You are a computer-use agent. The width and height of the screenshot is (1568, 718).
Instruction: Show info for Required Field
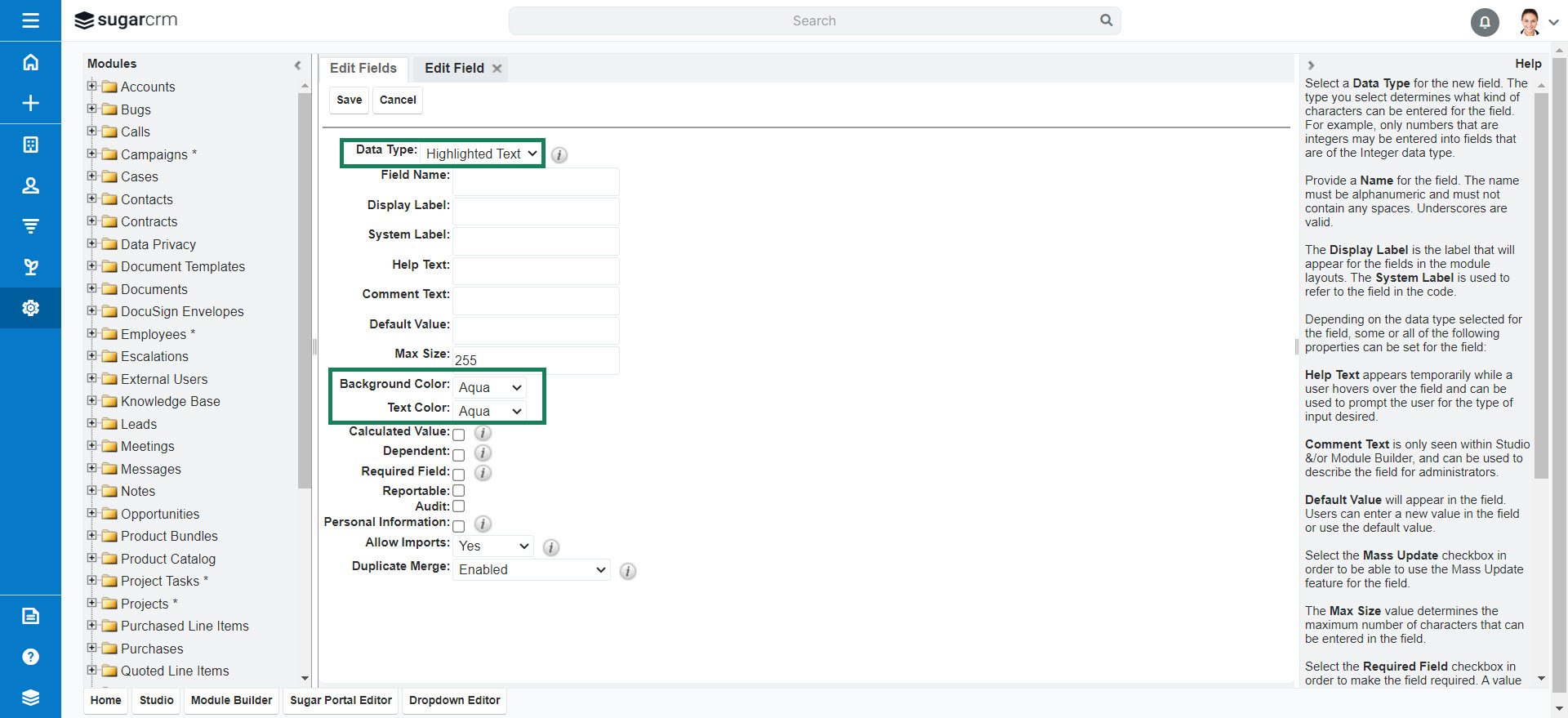click(x=483, y=473)
